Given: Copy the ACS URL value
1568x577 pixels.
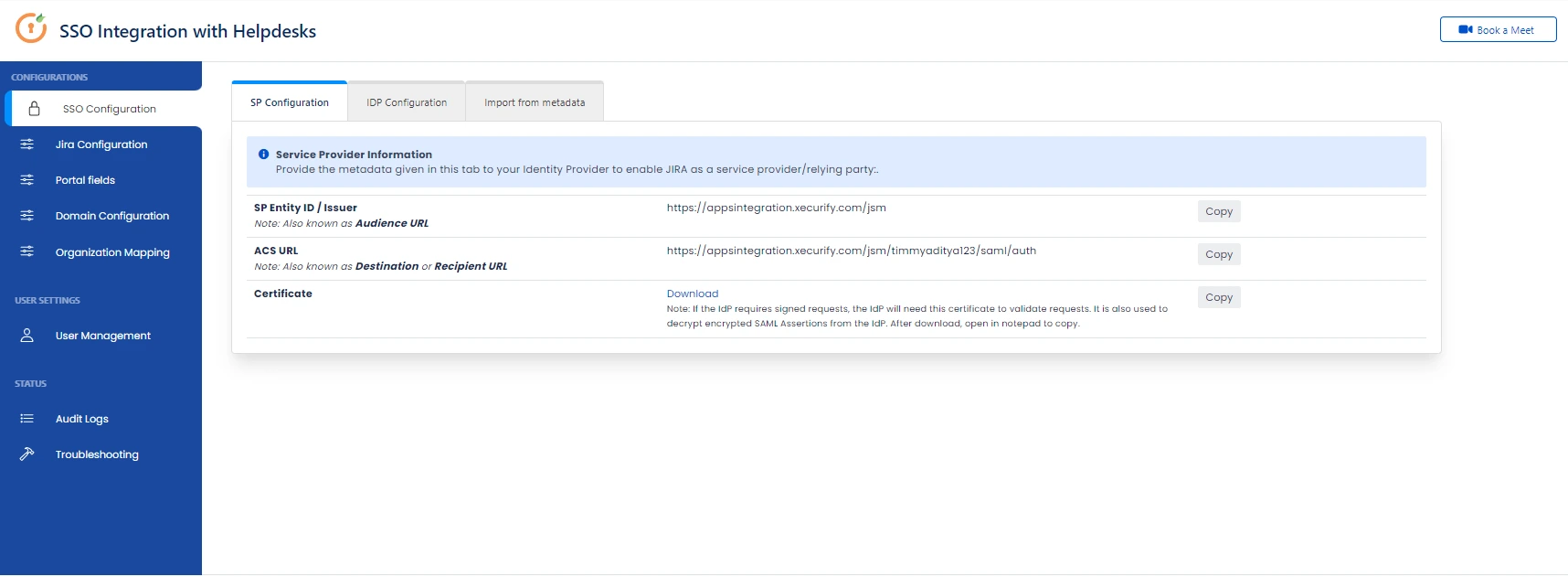Looking at the screenshot, I should pos(1219,254).
